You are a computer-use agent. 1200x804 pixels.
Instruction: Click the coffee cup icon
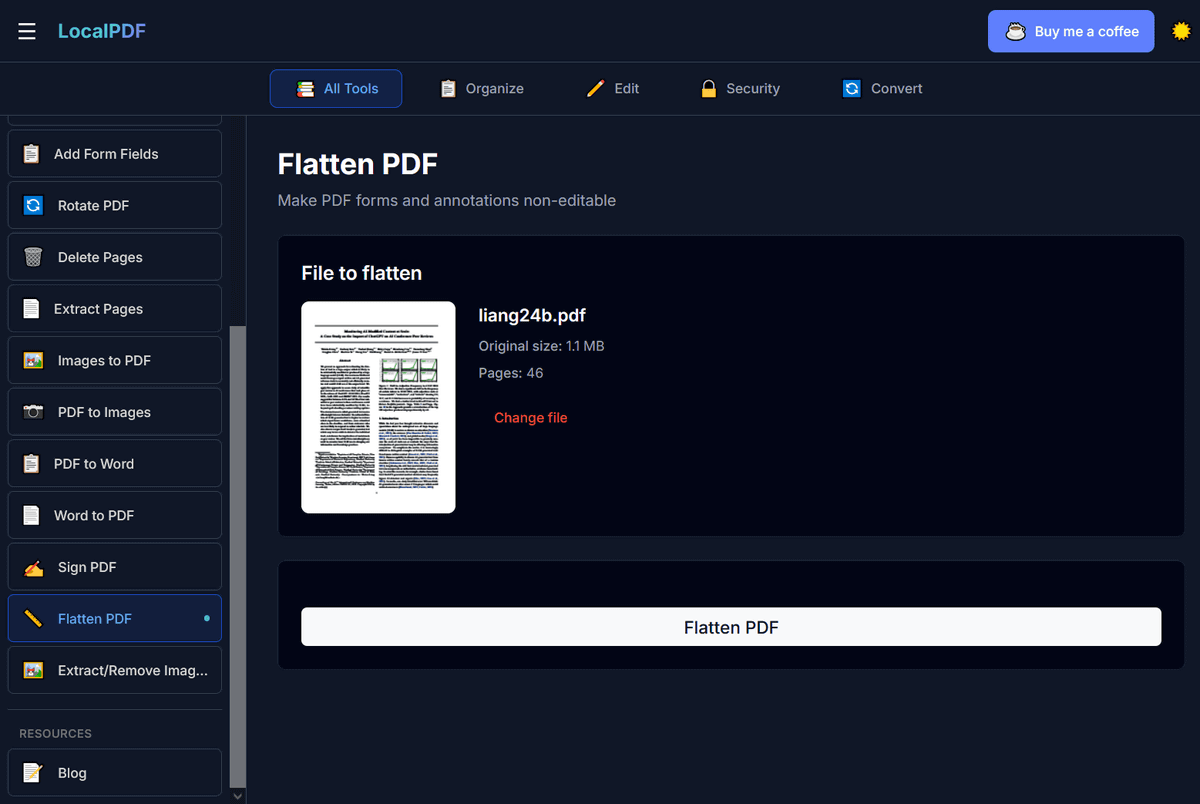1016,31
